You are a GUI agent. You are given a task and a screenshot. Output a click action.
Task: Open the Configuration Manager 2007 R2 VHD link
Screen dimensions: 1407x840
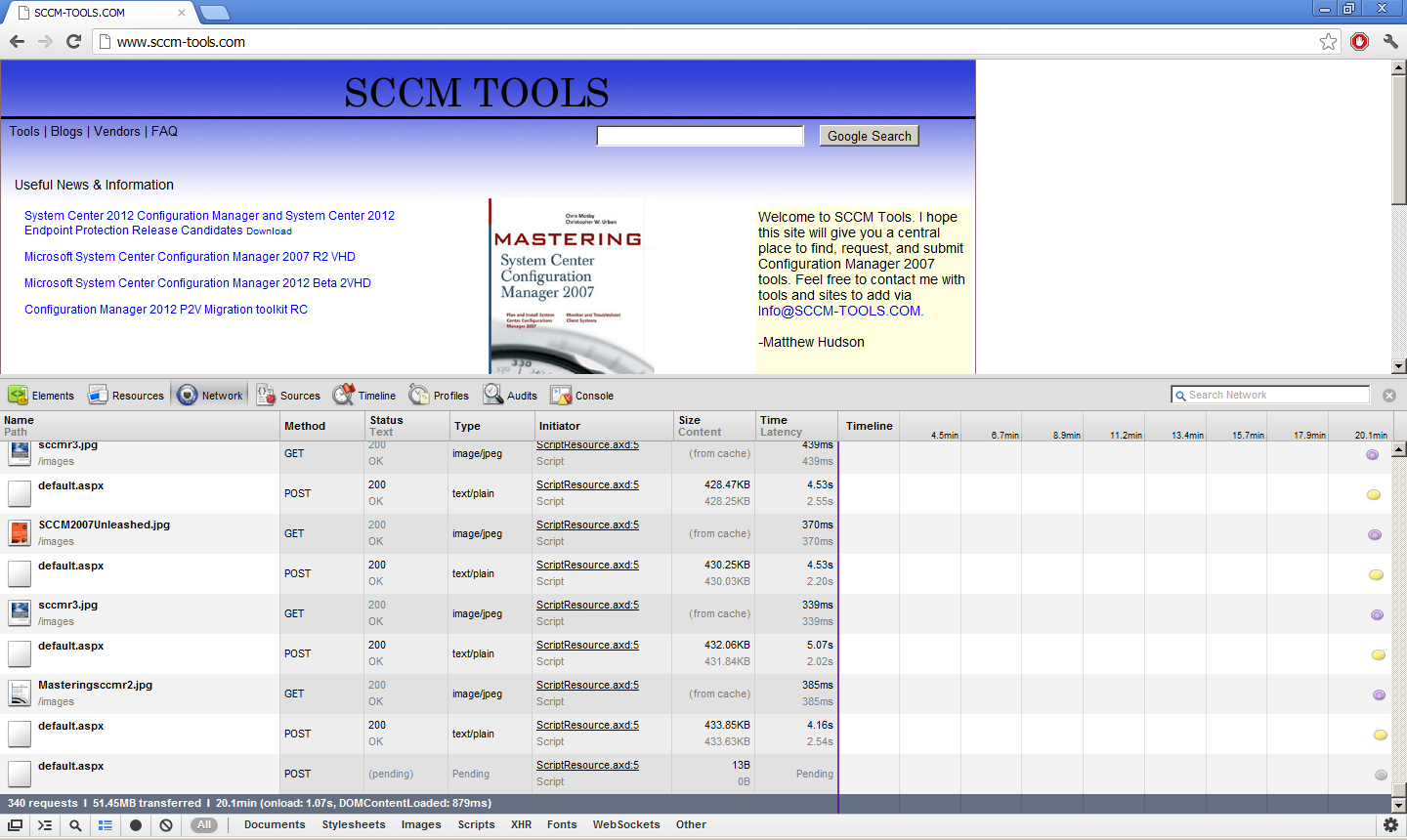coord(190,257)
